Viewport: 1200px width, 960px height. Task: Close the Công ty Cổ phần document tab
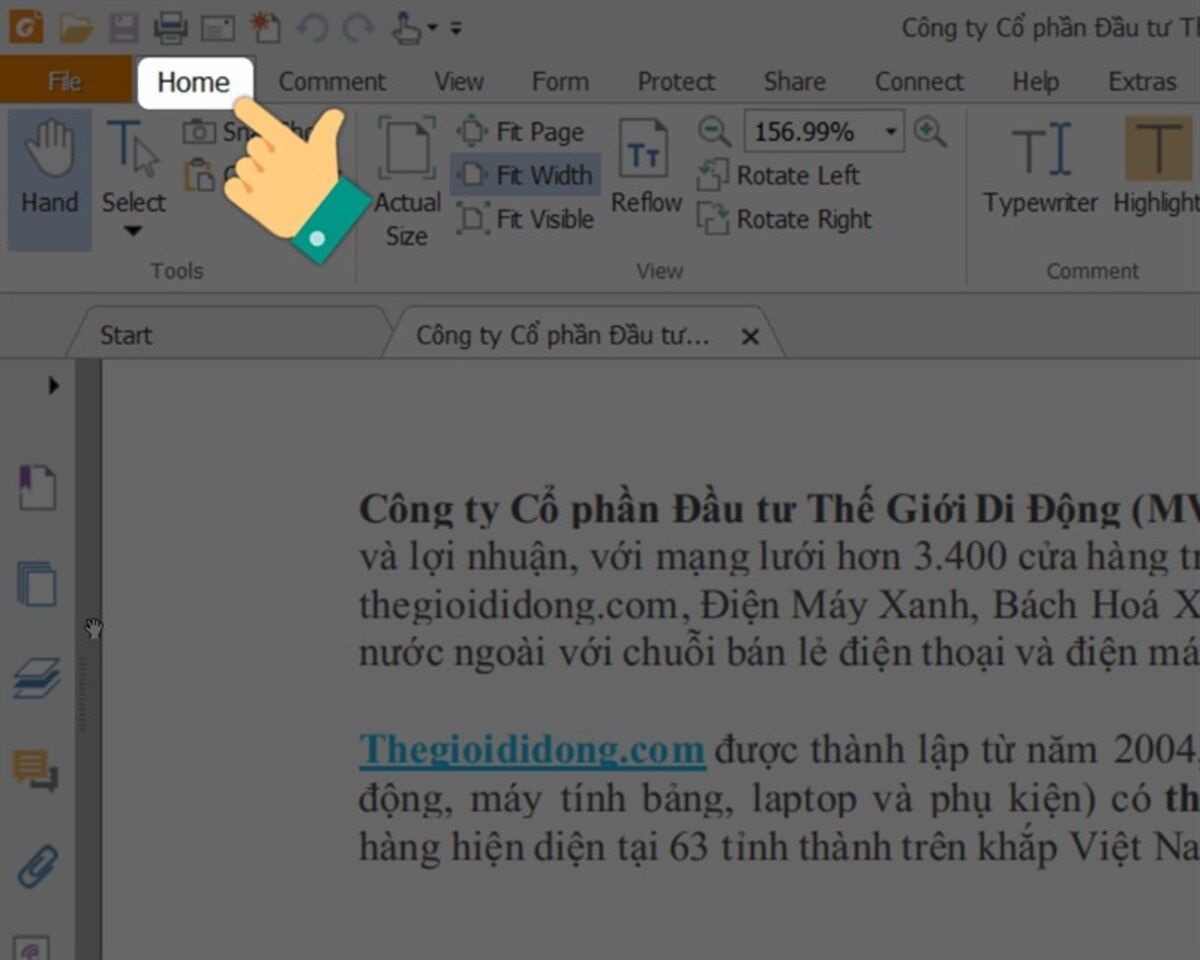point(750,337)
